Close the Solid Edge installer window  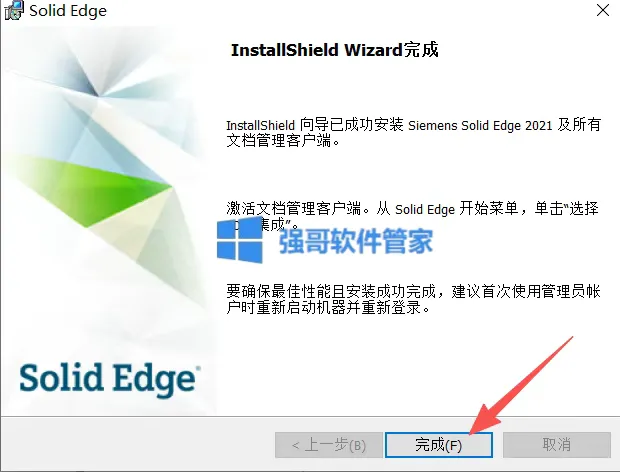point(603,10)
